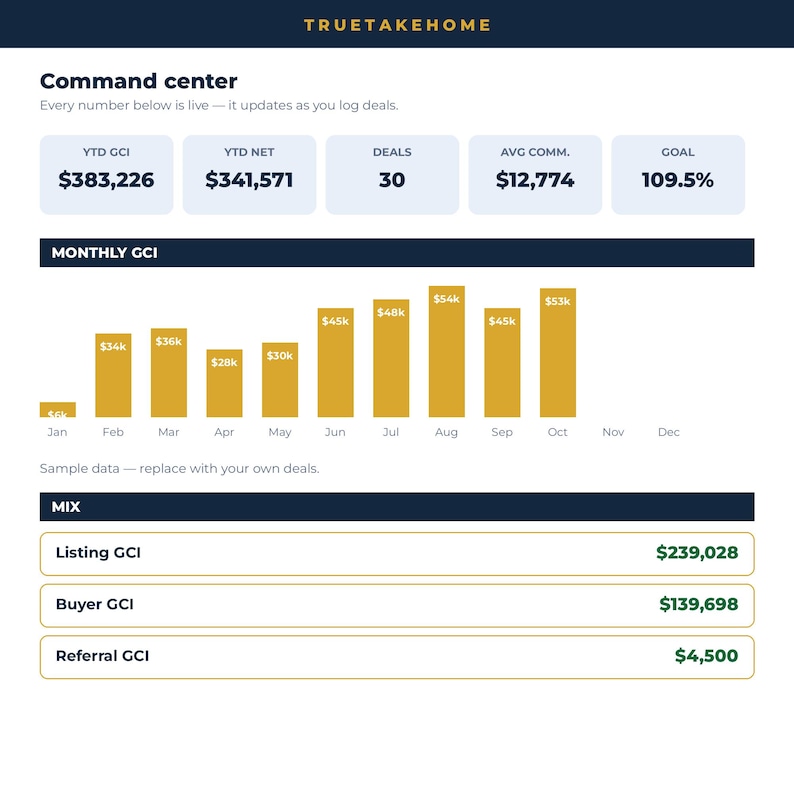Viewport: 794px width, 794px height.
Task: Click the March $36k bar
Action: pos(169,373)
